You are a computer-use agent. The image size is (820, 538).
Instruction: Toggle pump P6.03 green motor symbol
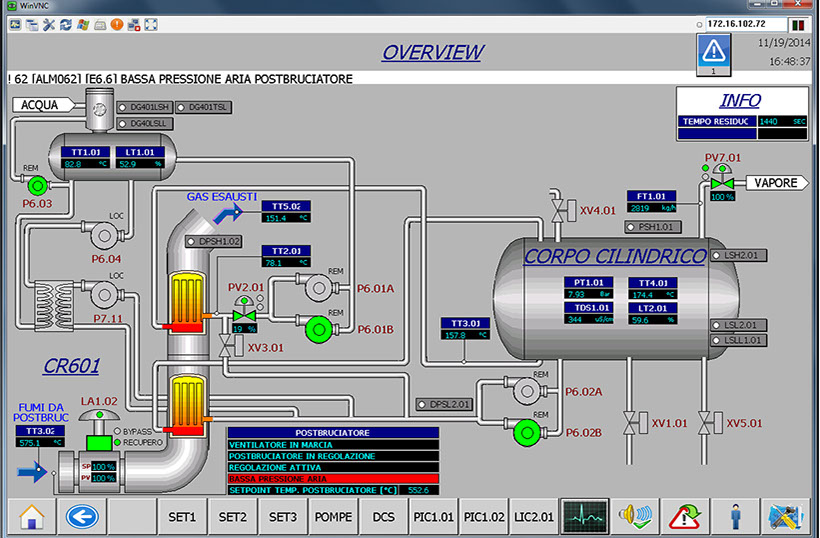(38, 184)
